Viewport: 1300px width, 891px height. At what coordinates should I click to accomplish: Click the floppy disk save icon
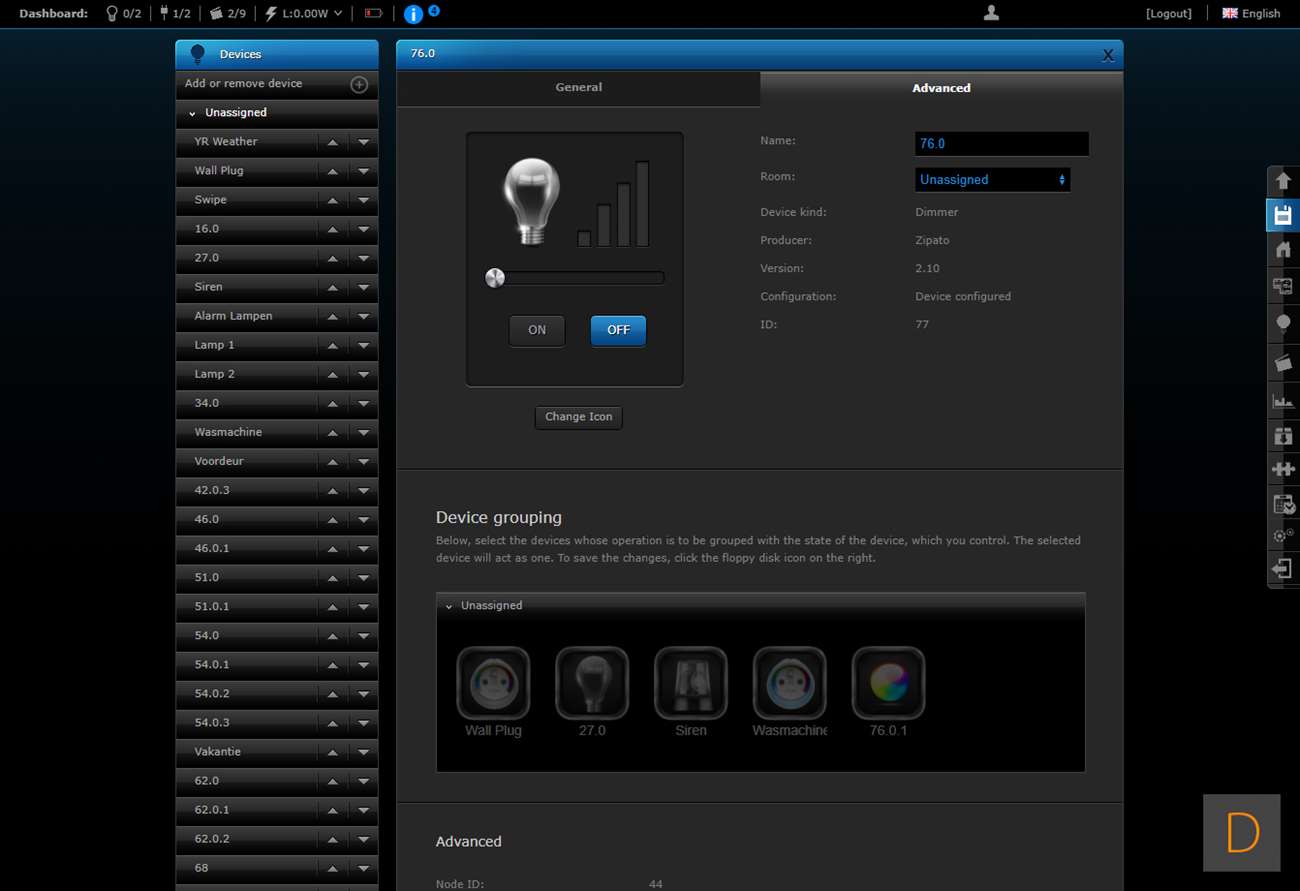1283,216
